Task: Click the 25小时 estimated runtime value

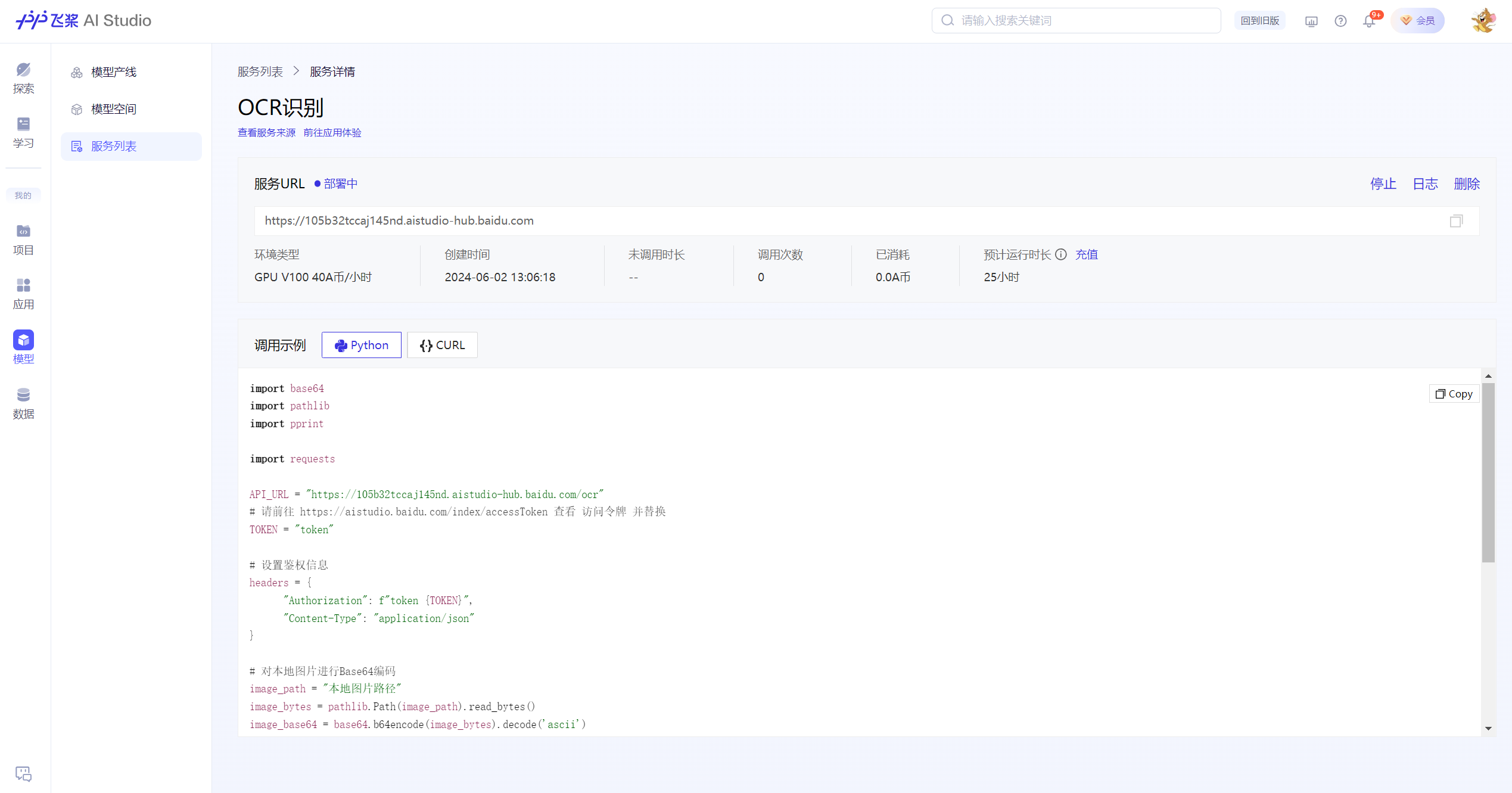Action: [x=1001, y=277]
